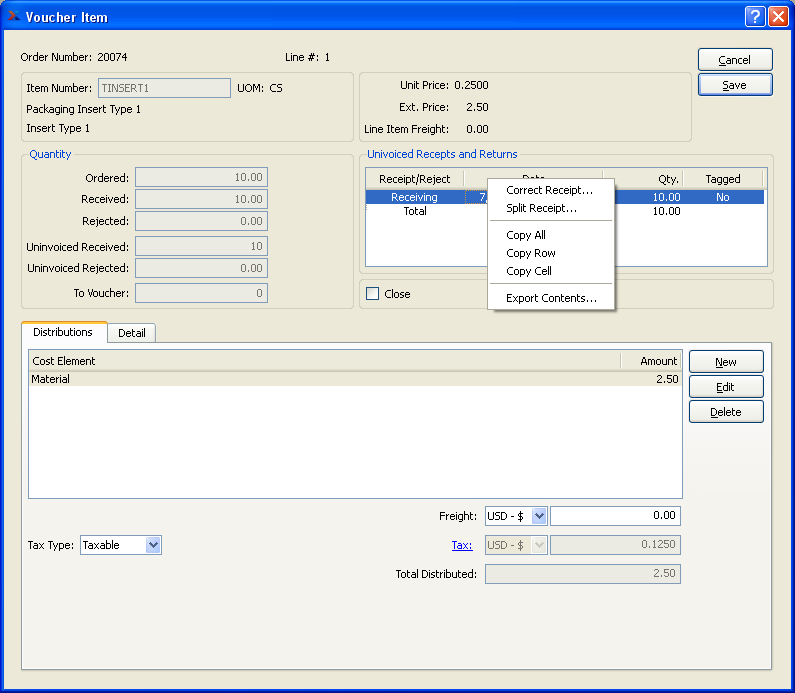
Task: Pick Copy All in context menu
Action: click(x=526, y=235)
